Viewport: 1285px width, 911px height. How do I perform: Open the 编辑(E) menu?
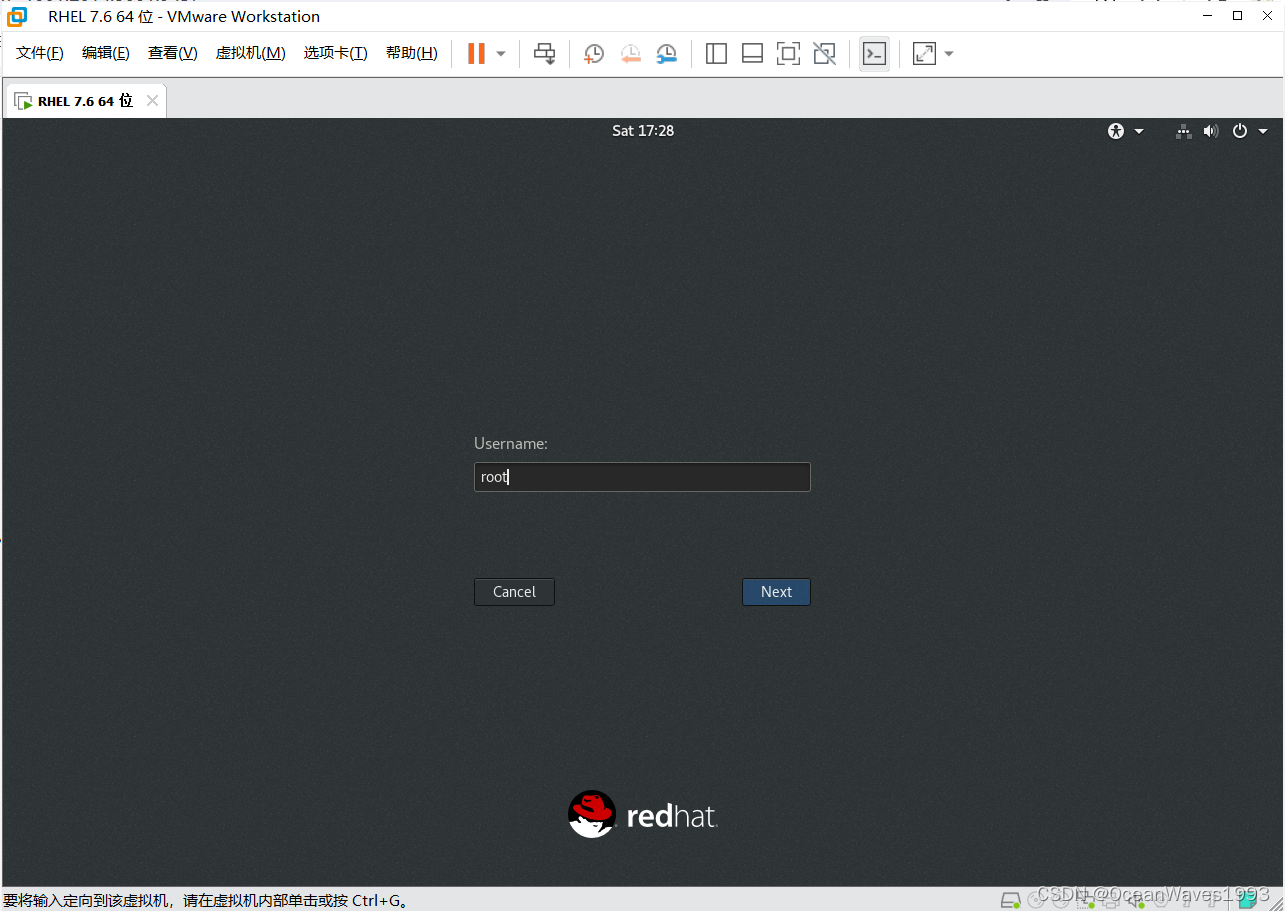click(106, 53)
